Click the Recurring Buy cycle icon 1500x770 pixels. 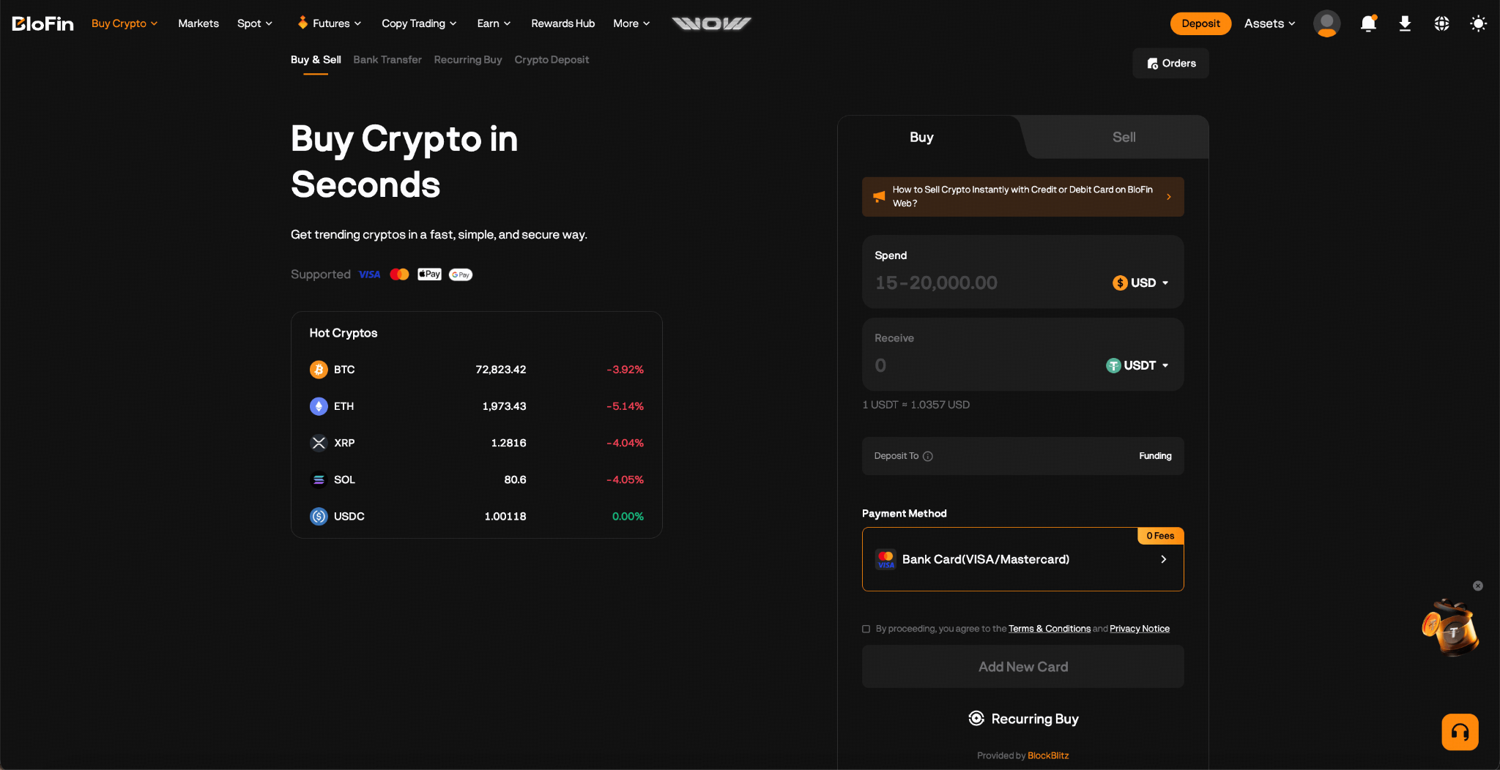pos(976,718)
